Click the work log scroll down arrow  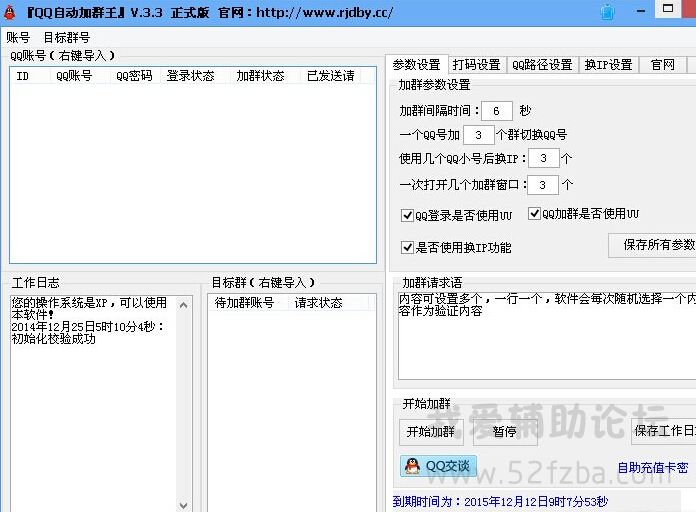[183, 505]
